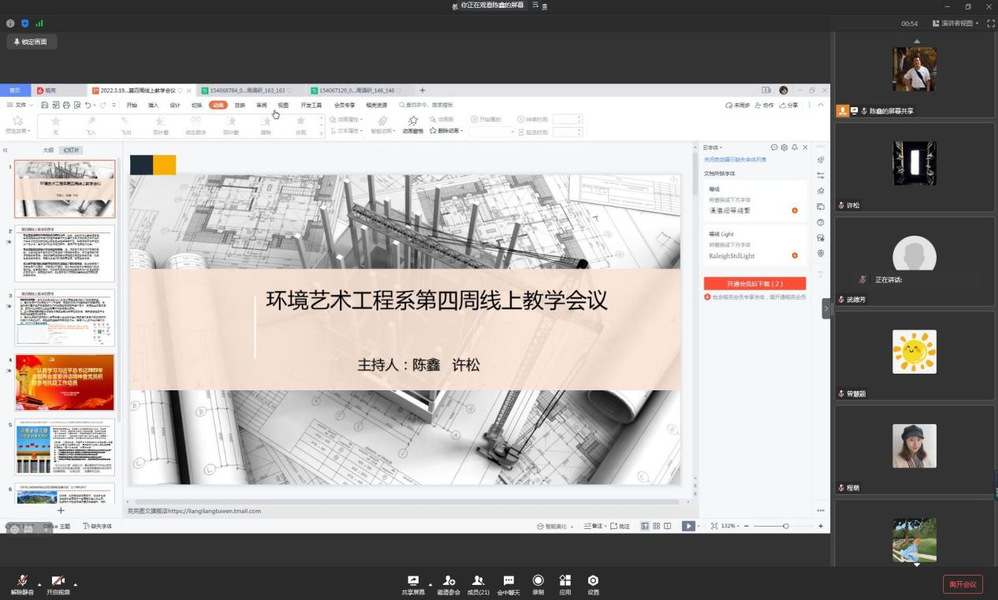Start recording the meeting
The width and height of the screenshot is (998, 600).
(538, 581)
